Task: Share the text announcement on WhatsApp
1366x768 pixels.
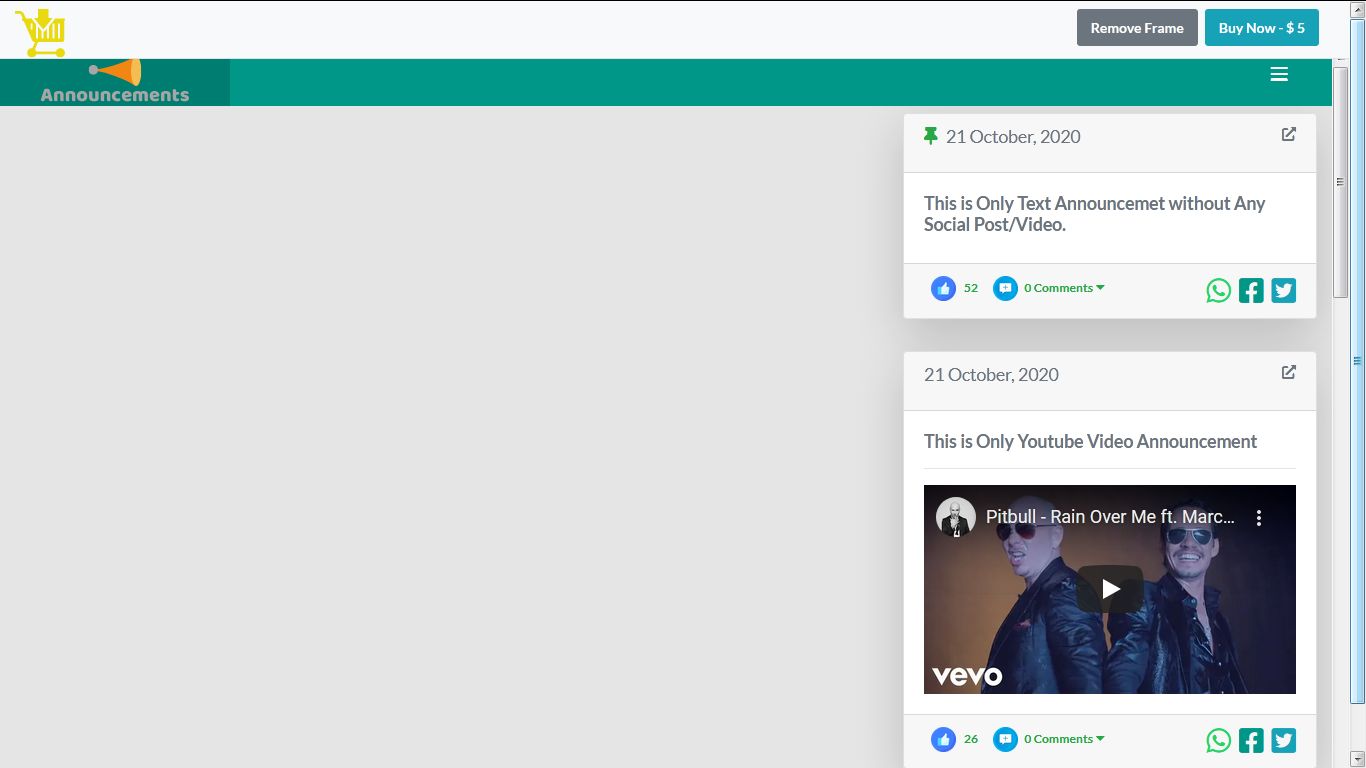Action: tap(1218, 290)
